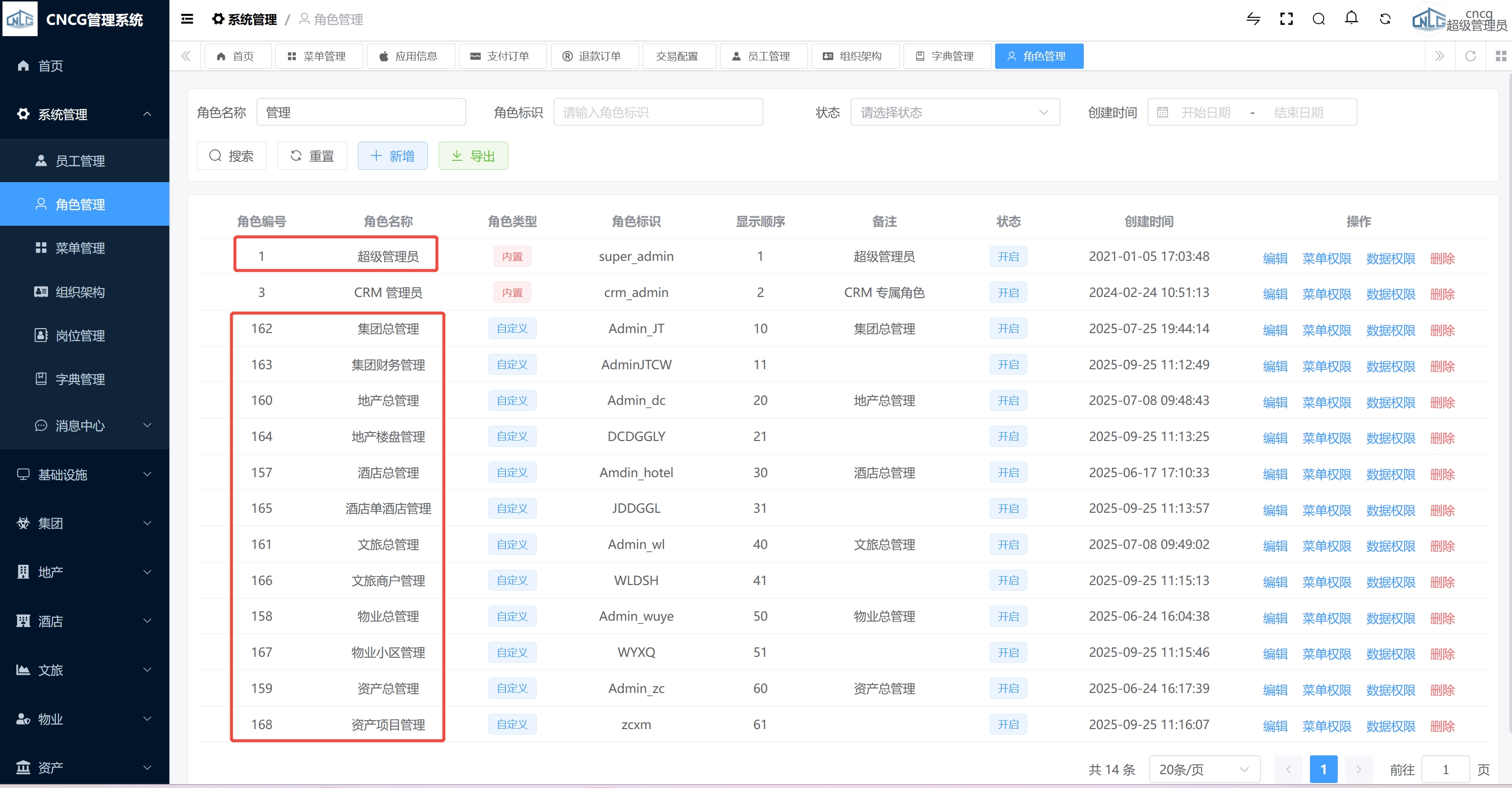Open the 状态 status dropdown
Image resolution: width=1512 pixels, height=788 pixels.
coord(955,112)
